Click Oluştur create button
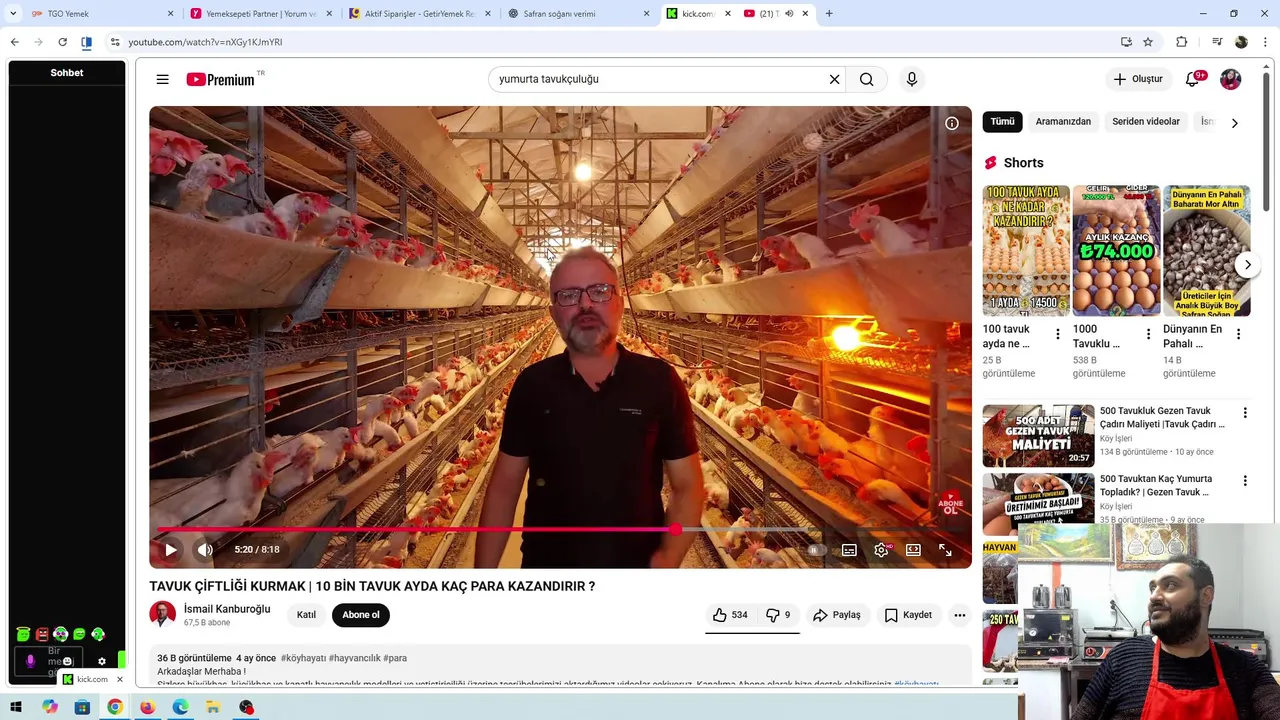Screen dimensions: 1280x720 (1138, 79)
